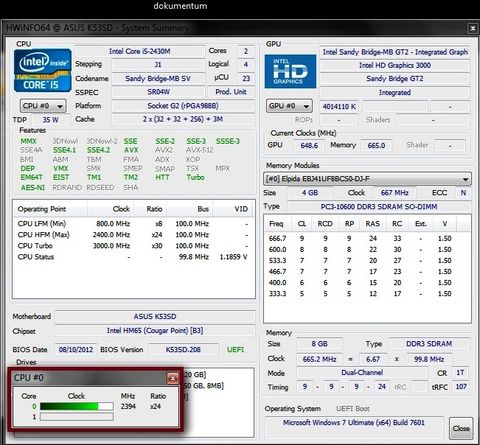Click the Intel HD Graphics logo
This screenshot has width=480, height=445.
(290, 71)
